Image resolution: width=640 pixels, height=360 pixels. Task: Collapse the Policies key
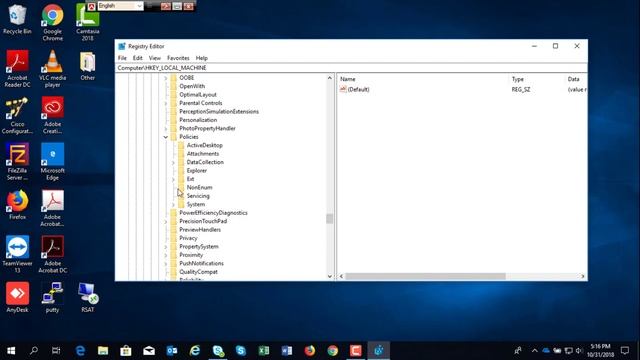click(x=166, y=137)
